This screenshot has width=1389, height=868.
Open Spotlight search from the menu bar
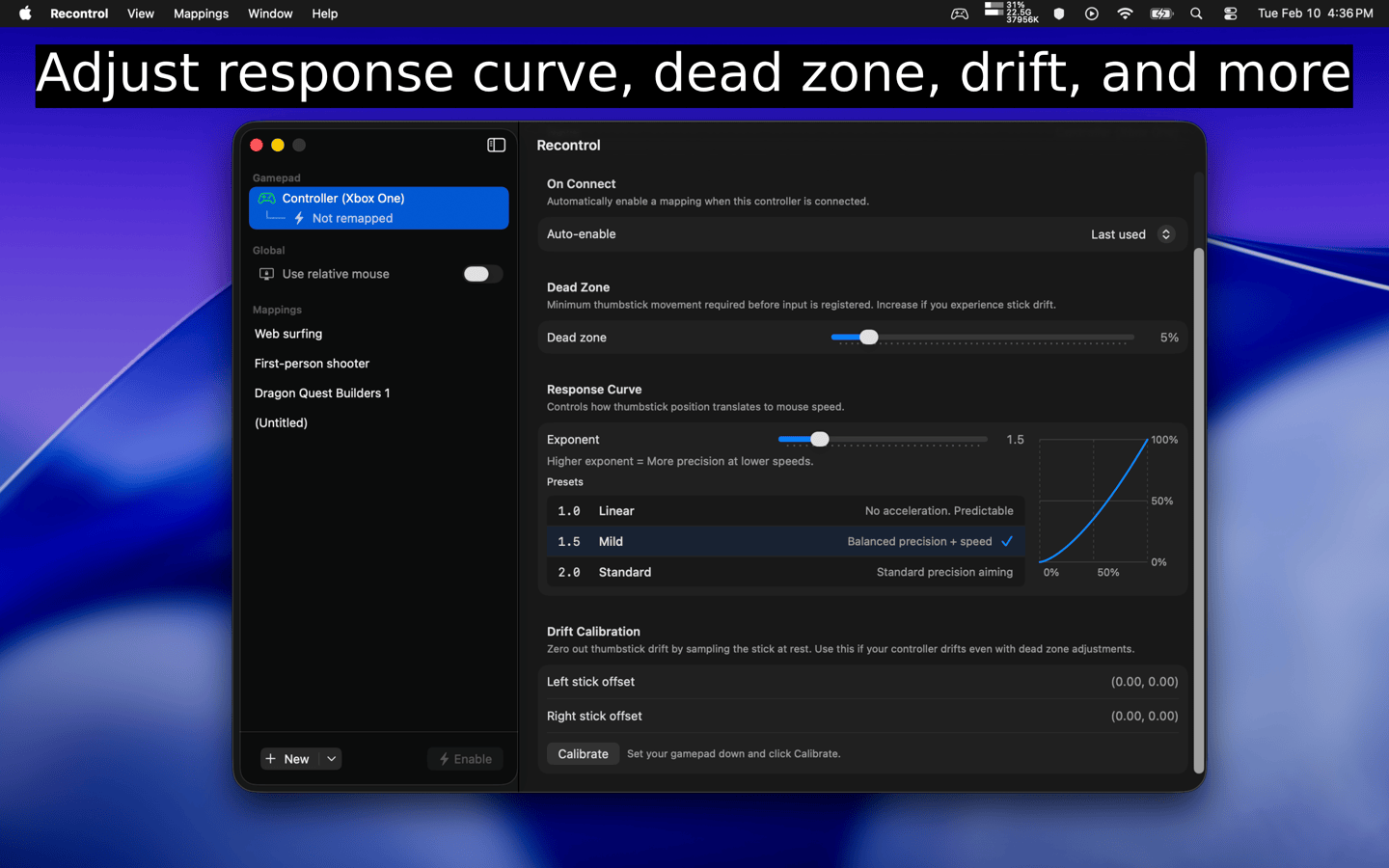(1196, 14)
